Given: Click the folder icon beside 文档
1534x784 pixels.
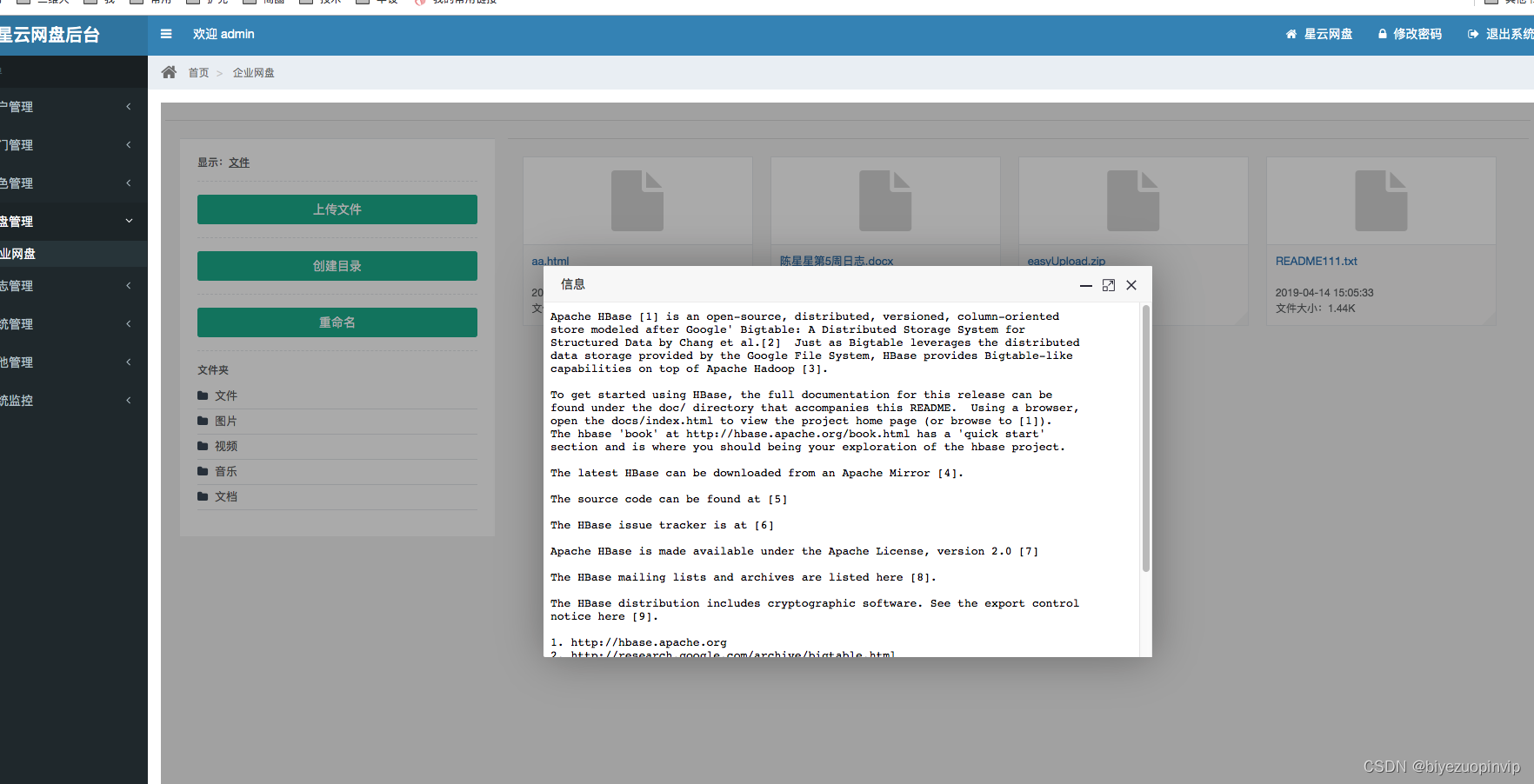Looking at the screenshot, I should 203,496.
